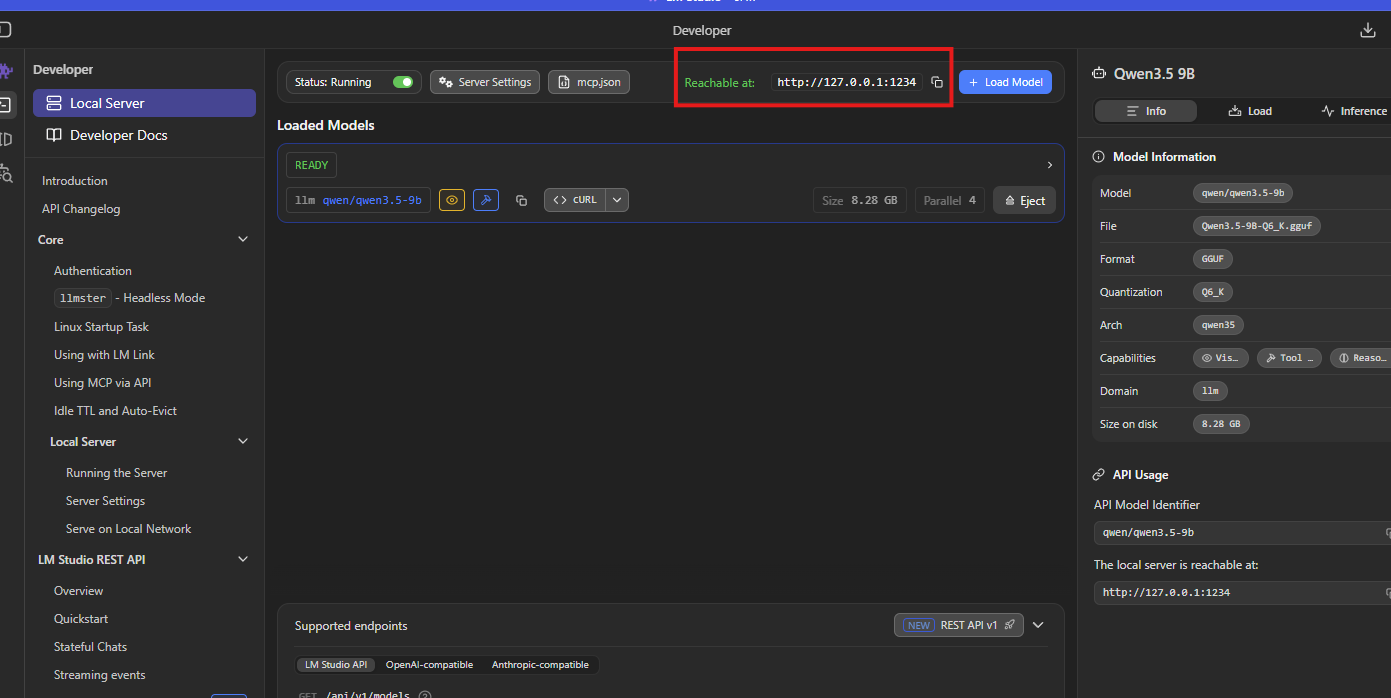This screenshot has width=1391, height=698.
Task: Click the Size 8.28 GB indicator
Action: (859, 200)
